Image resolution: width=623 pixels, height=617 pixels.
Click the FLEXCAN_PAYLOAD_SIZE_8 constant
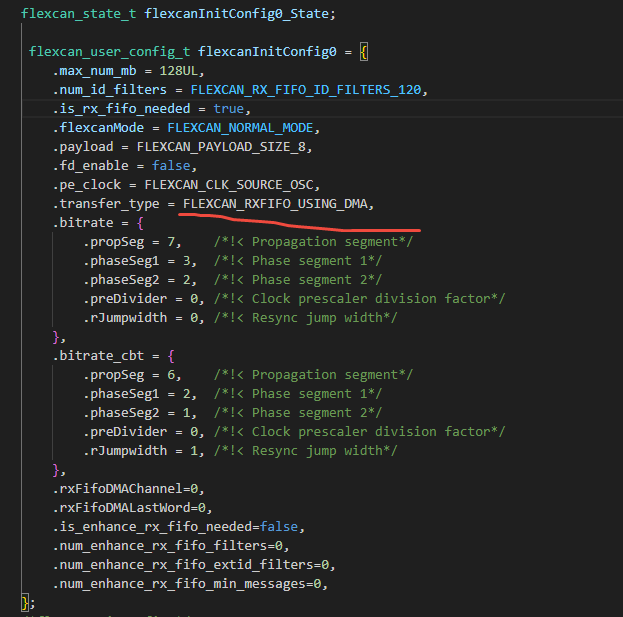click(x=221, y=147)
